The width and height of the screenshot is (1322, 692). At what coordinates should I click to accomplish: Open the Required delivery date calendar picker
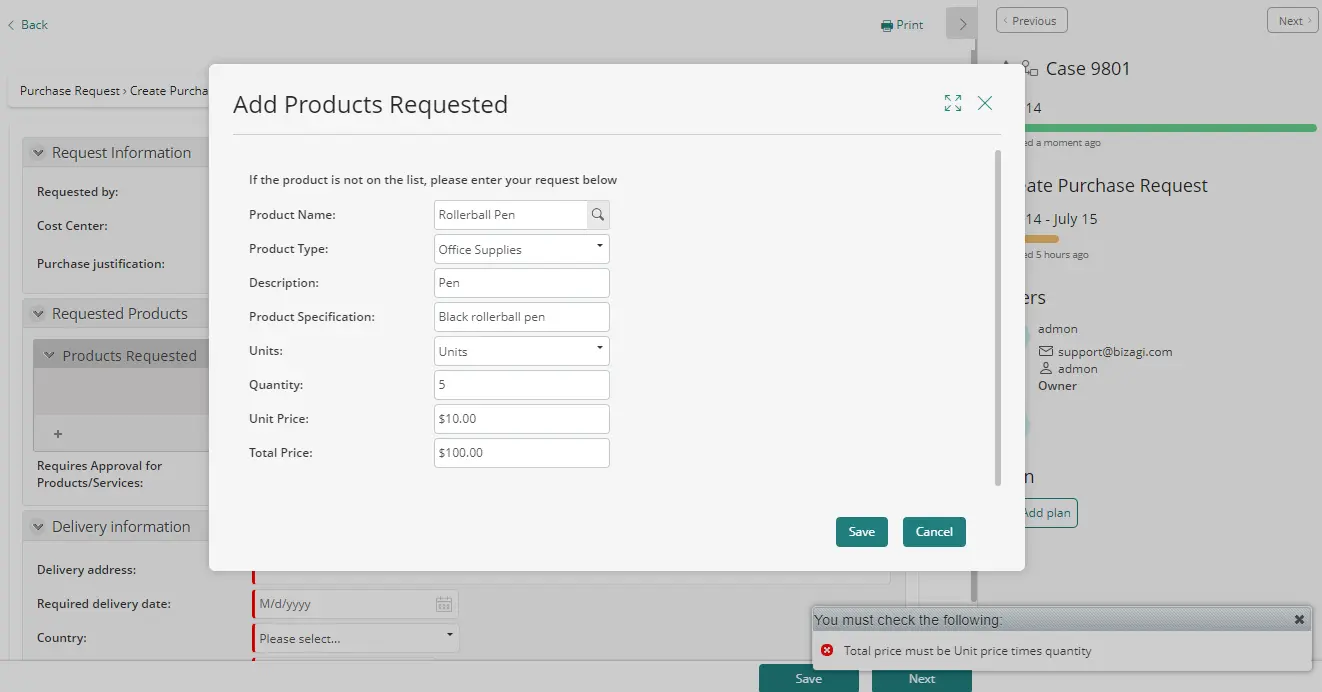tap(444, 604)
